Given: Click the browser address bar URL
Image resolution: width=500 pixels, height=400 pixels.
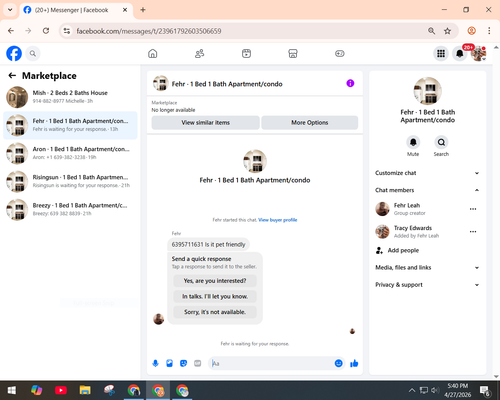Looking at the screenshot, I should point(149,31).
